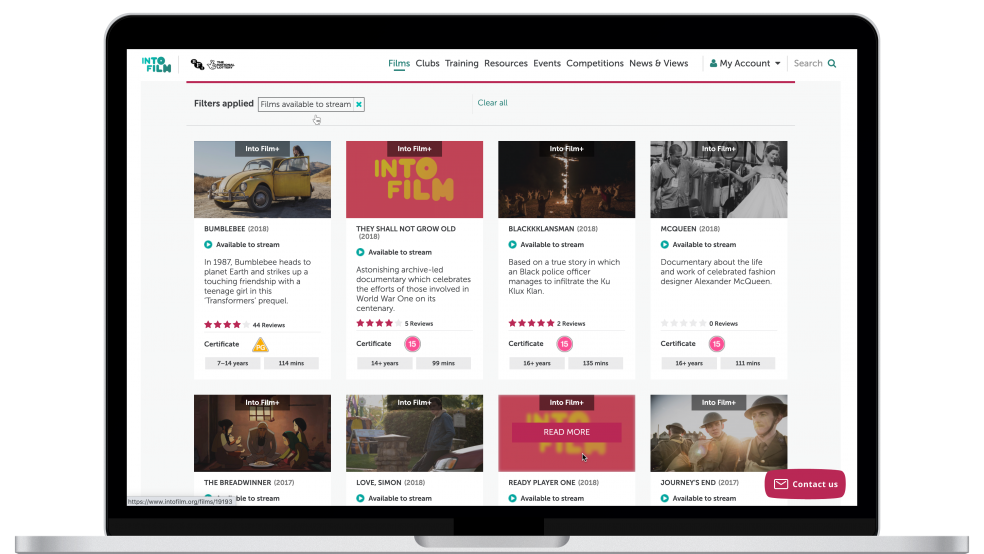Click the 99 mins tag
The width and height of the screenshot is (984, 554).
pos(444,363)
